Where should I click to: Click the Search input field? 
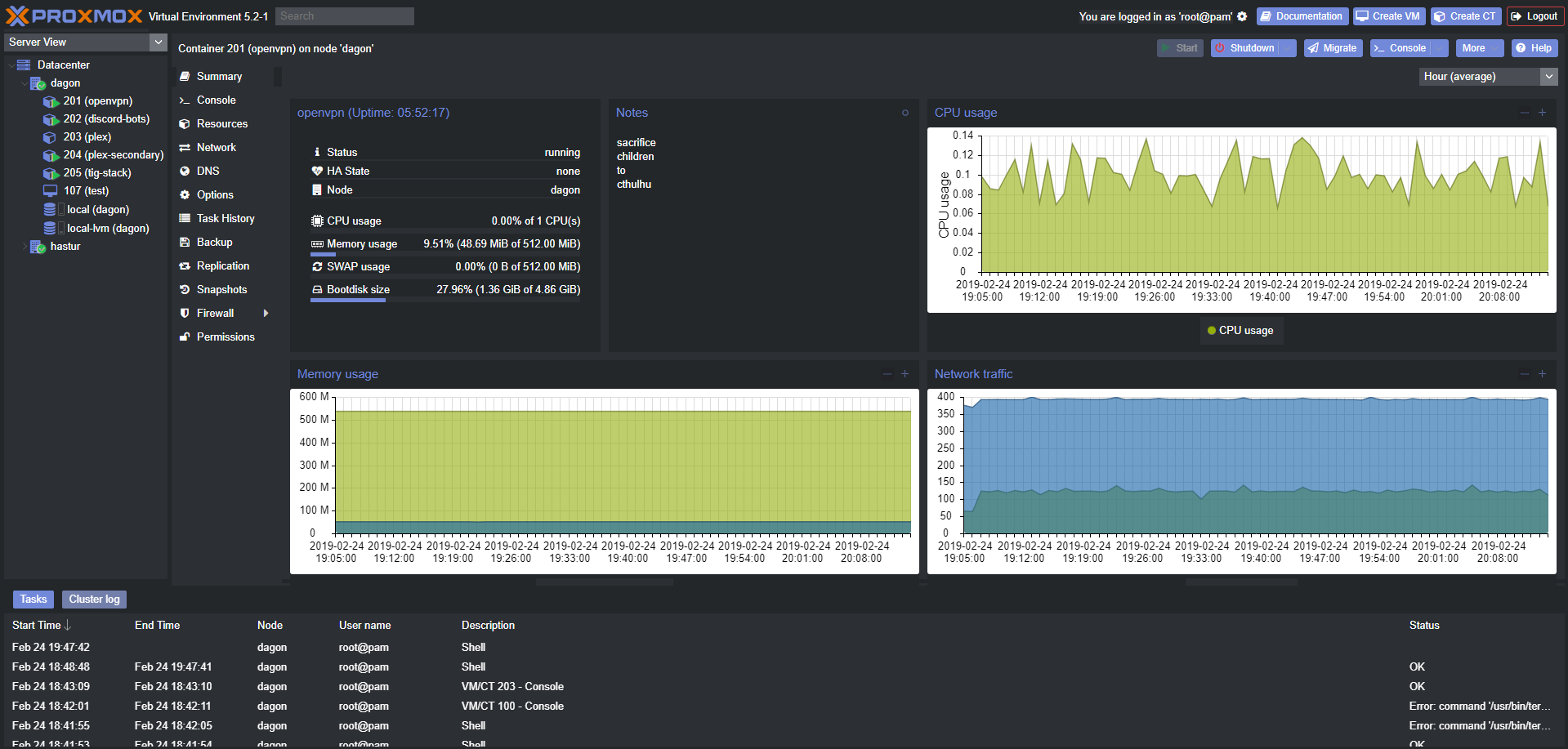344,16
